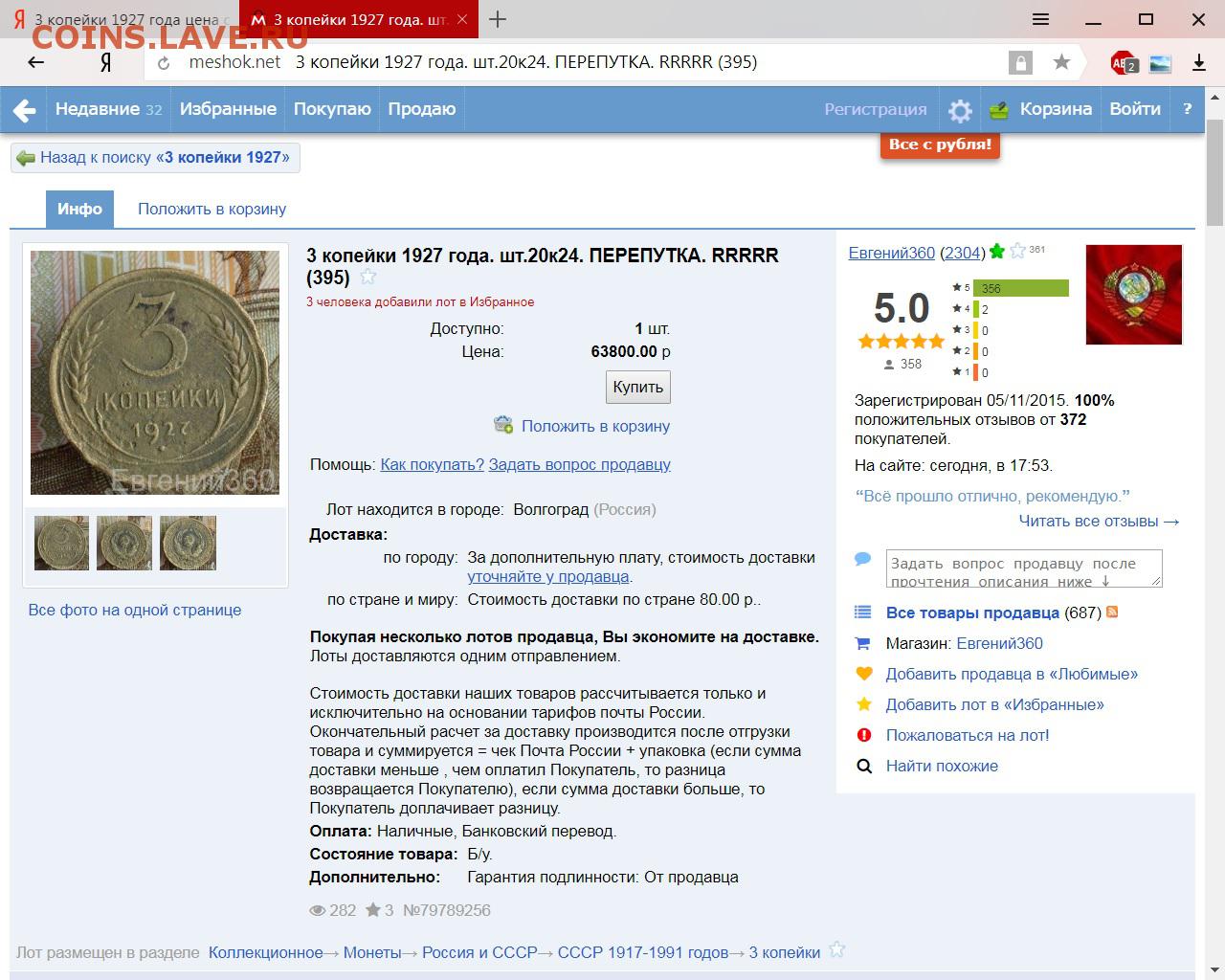Click the Регистрация link
Screen dimensions: 1225x980
876,109
